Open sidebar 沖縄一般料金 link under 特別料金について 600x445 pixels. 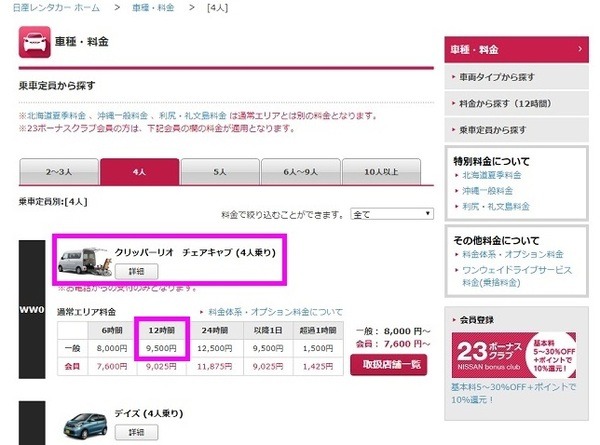[x=488, y=191]
